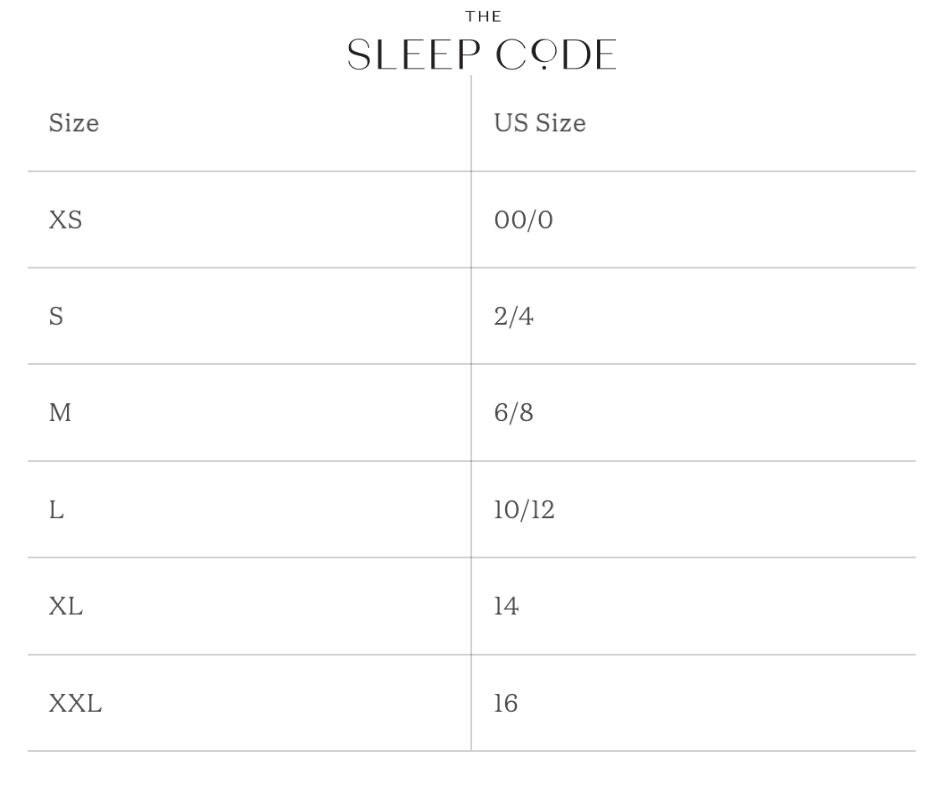Click the 10/12 US size value
The height and width of the screenshot is (788, 940).
pos(524,511)
